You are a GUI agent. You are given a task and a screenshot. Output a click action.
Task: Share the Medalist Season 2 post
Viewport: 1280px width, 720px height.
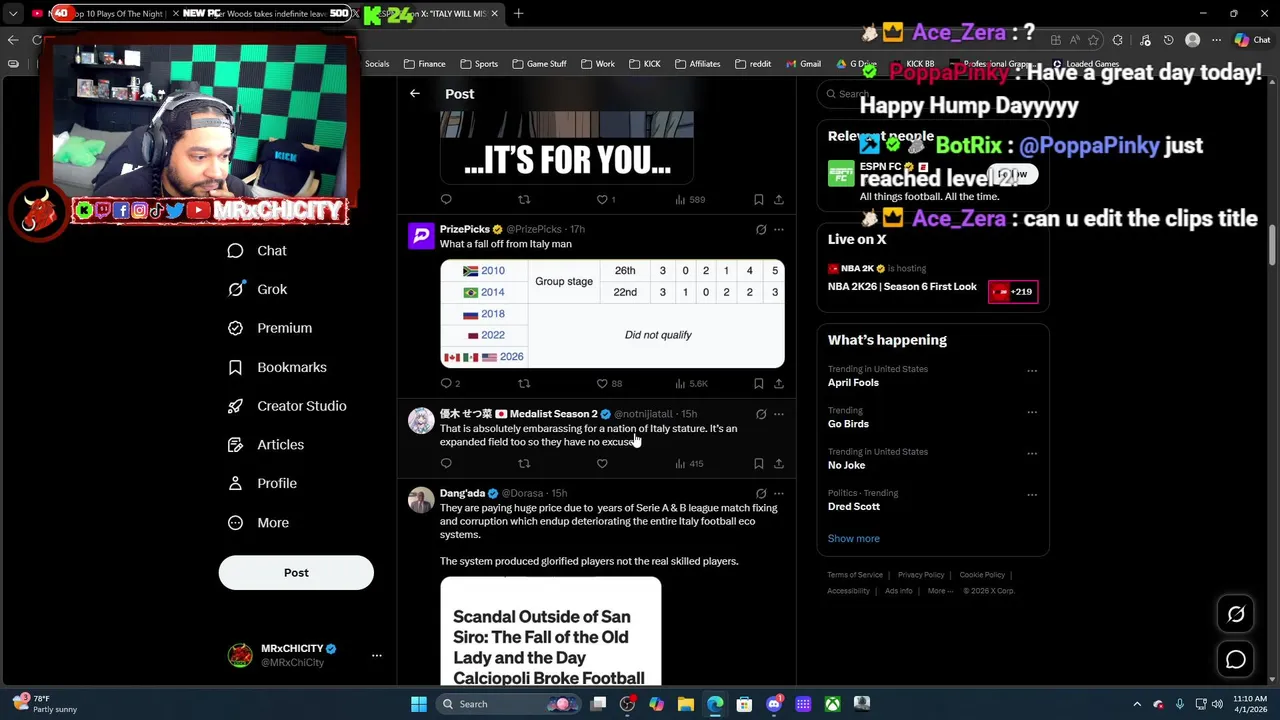tap(779, 463)
